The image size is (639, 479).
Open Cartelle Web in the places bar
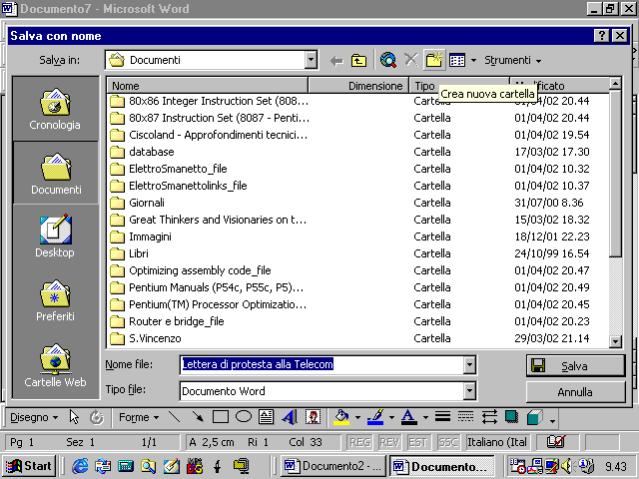[x=55, y=364]
